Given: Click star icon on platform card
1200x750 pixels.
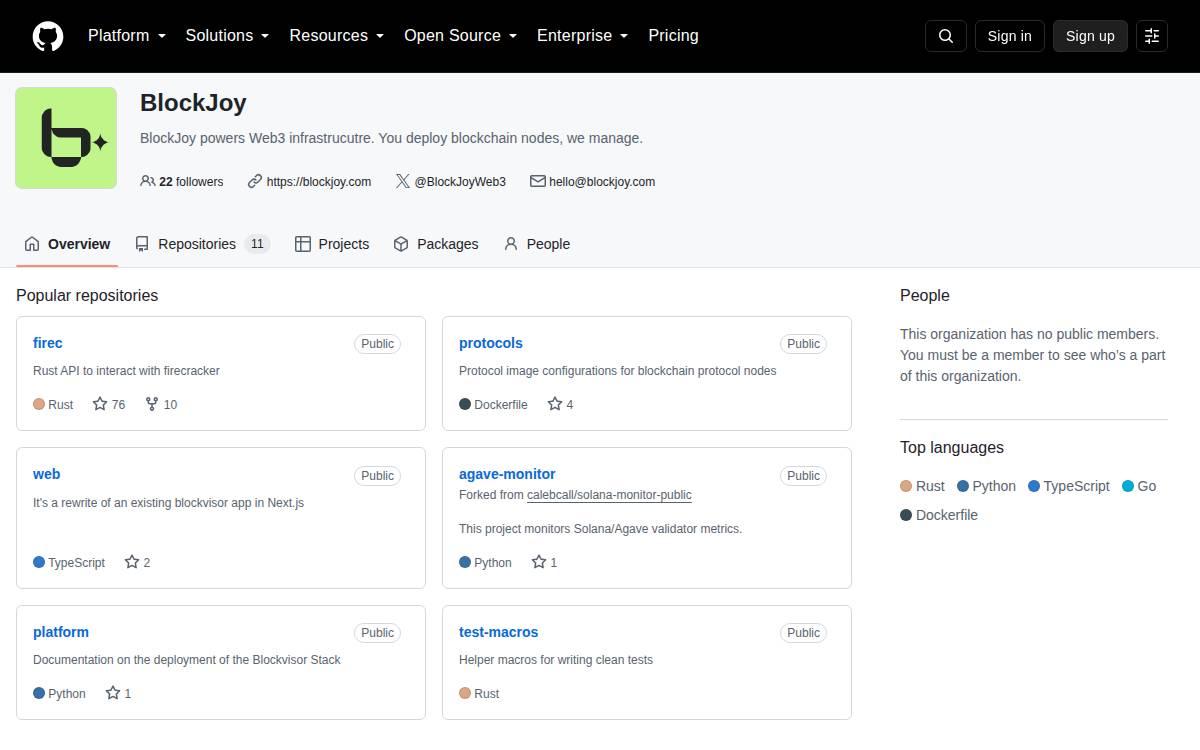Looking at the screenshot, I should click(113, 693).
